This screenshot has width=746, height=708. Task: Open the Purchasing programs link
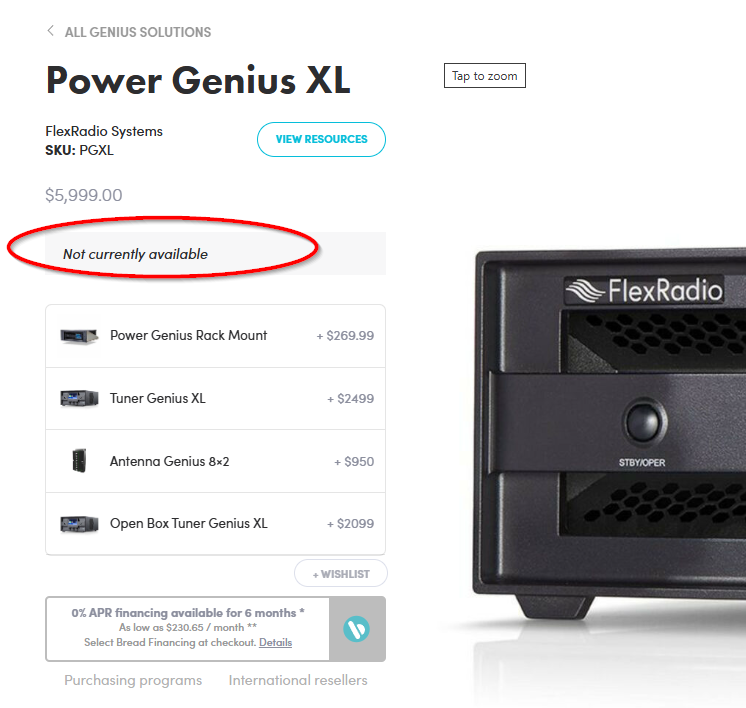(x=133, y=680)
